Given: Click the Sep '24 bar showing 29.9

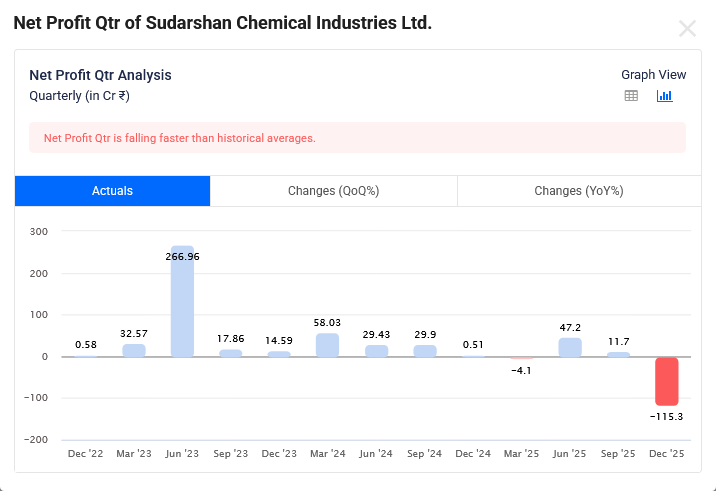Looking at the screenshot, I should (x=425, y=351).
